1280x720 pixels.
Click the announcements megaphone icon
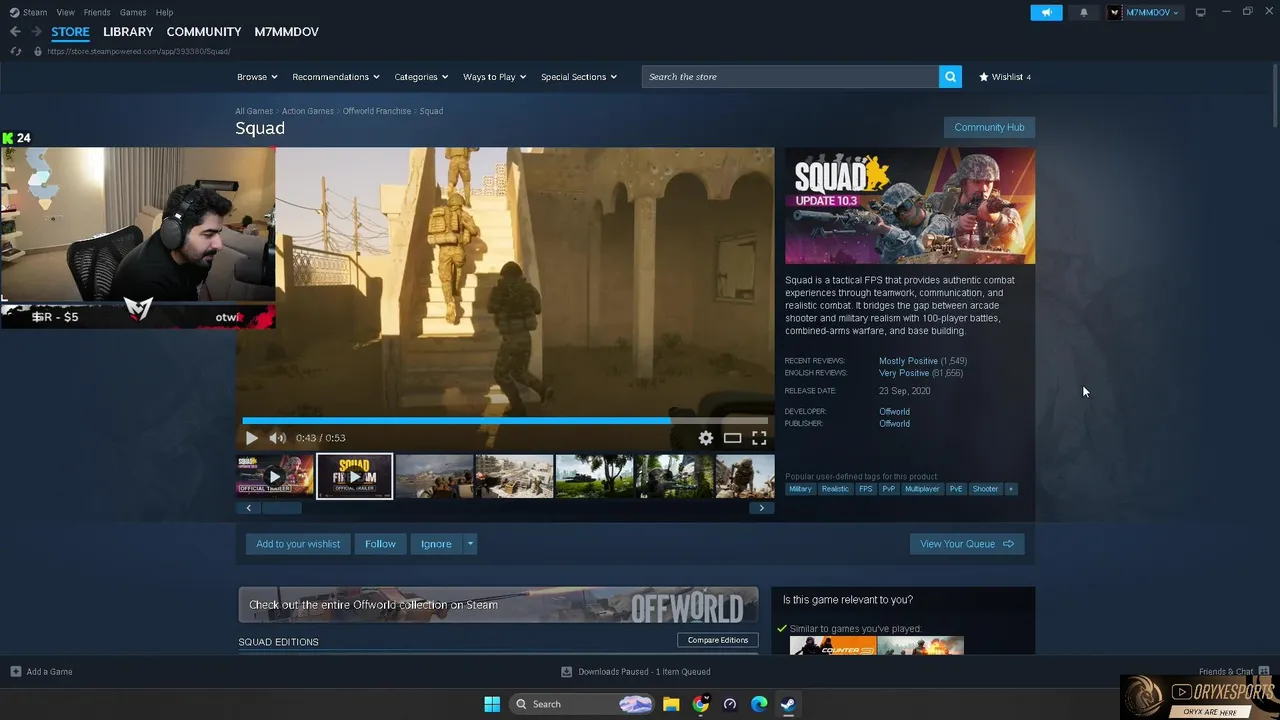1046,12
